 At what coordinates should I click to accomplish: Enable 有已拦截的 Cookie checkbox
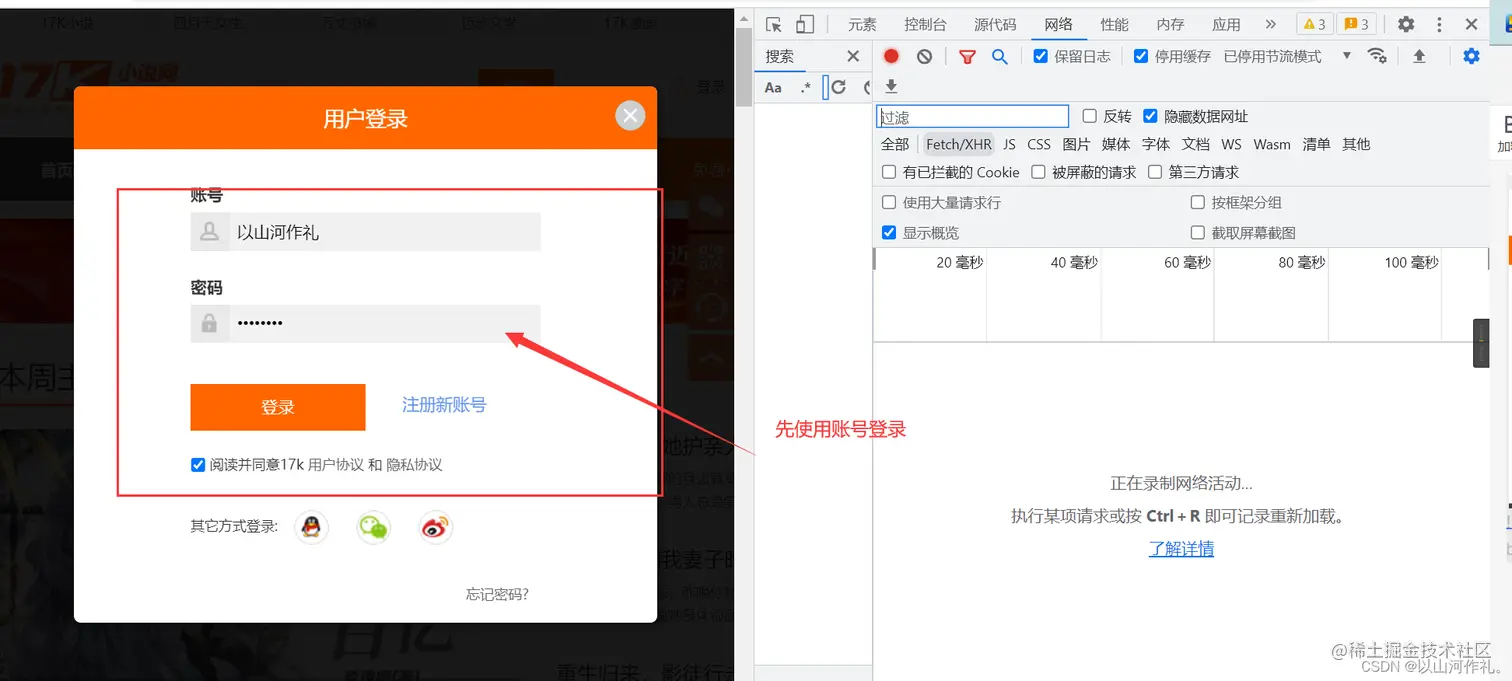[x=889, y=172]
